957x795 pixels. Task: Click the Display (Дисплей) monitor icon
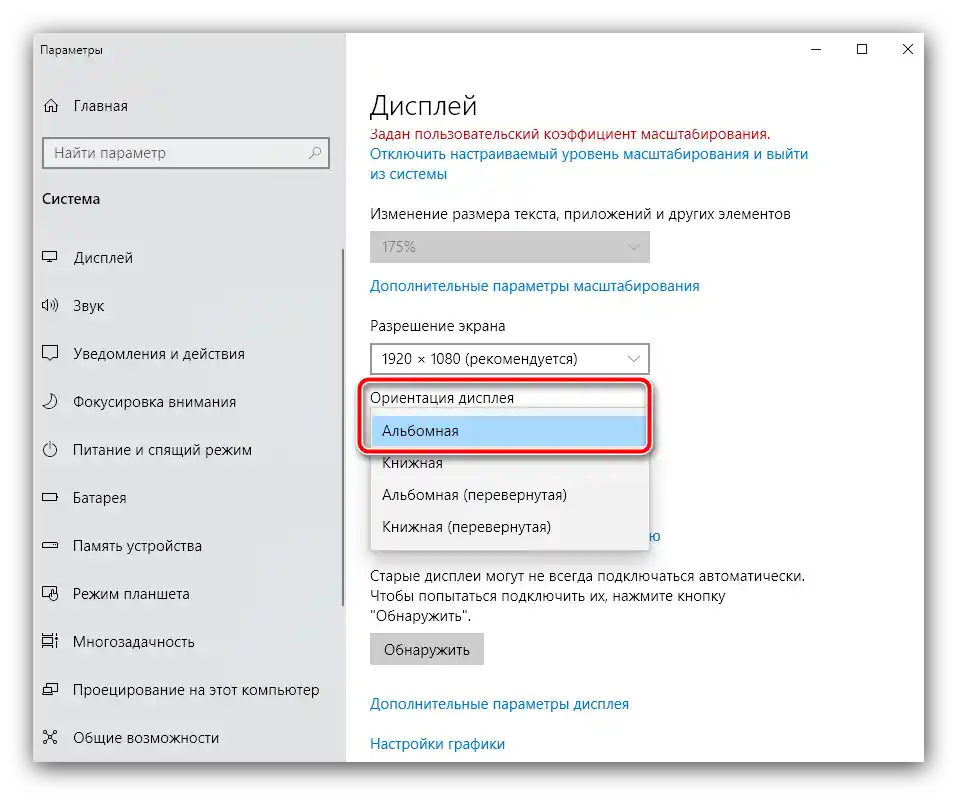[51, 258]
